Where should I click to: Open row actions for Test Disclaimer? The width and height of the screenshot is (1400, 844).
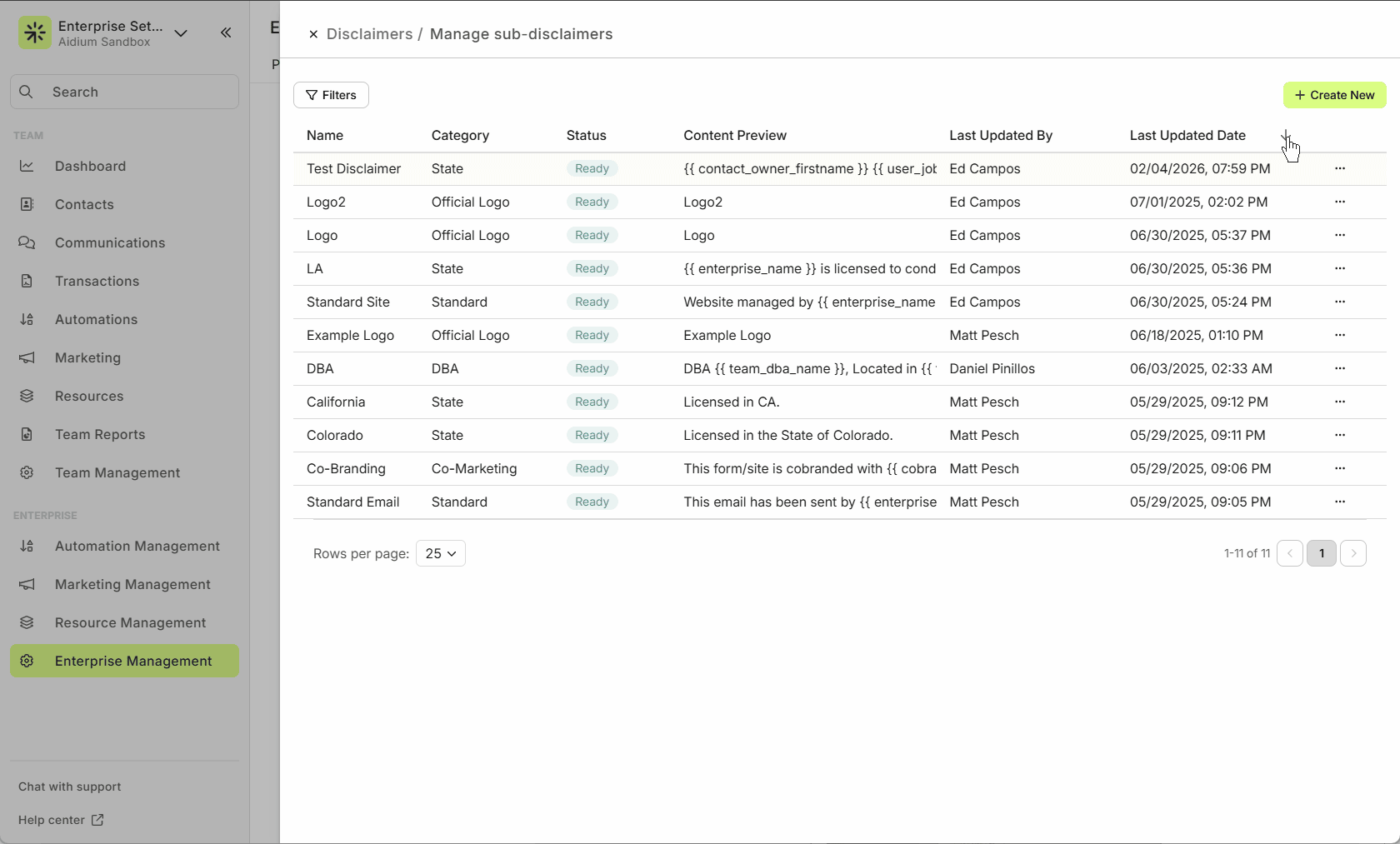[x=1339, y=168]
